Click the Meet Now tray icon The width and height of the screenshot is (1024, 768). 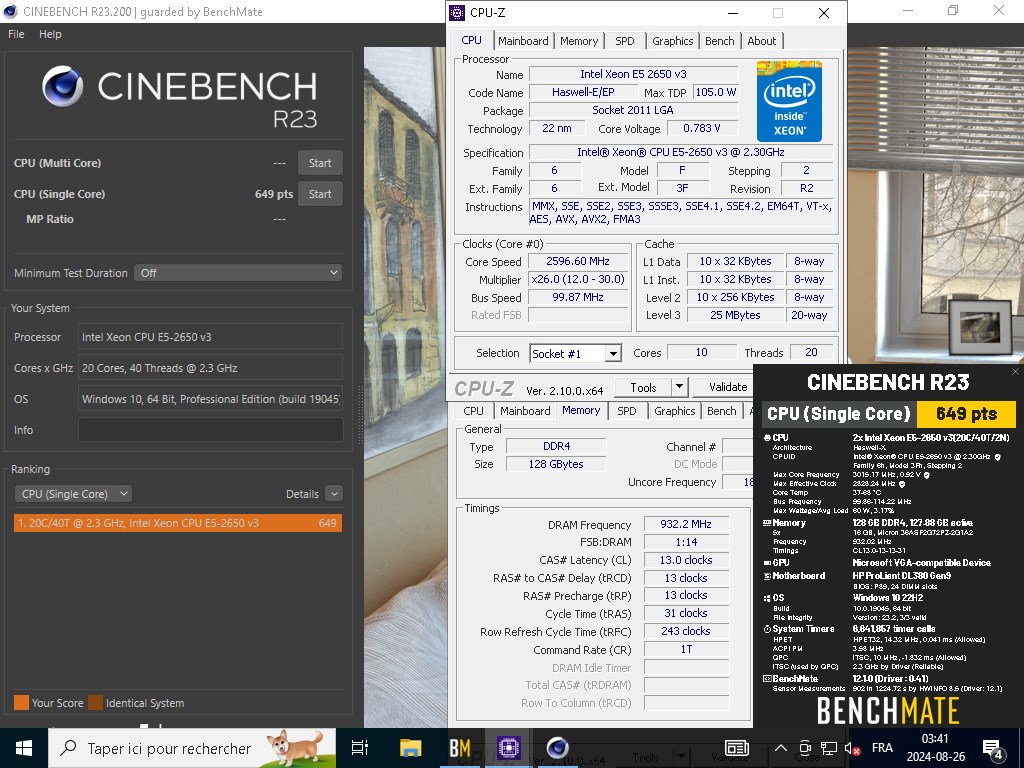(x=805, y=748)
